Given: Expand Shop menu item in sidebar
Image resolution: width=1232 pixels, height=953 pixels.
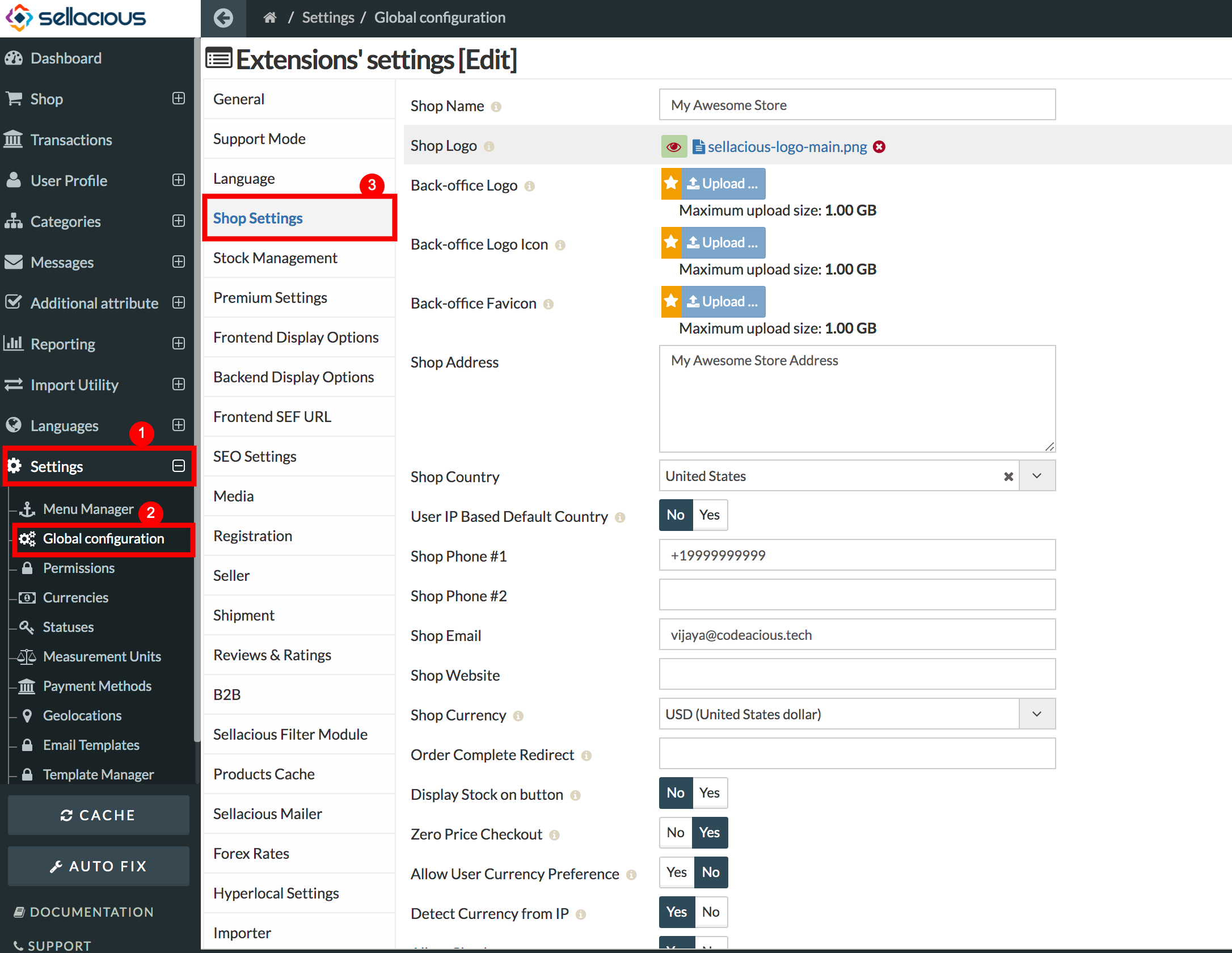Looking at the screenshot, I should click(x=178, y=98).
